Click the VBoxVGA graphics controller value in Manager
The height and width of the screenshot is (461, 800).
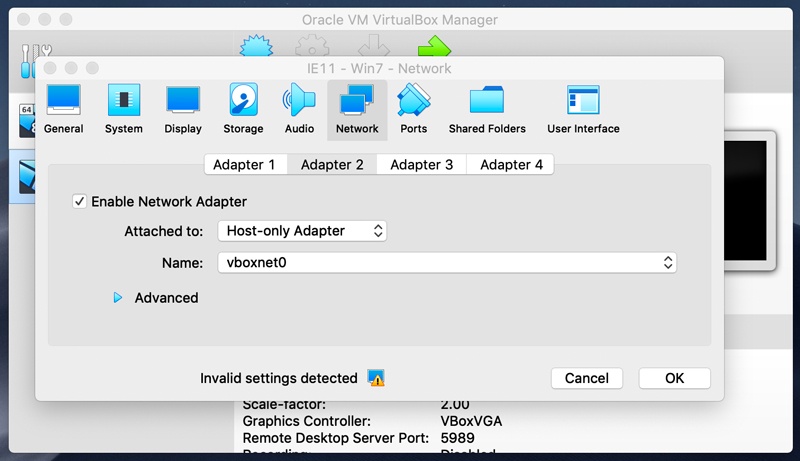click(x=471, y=421)
